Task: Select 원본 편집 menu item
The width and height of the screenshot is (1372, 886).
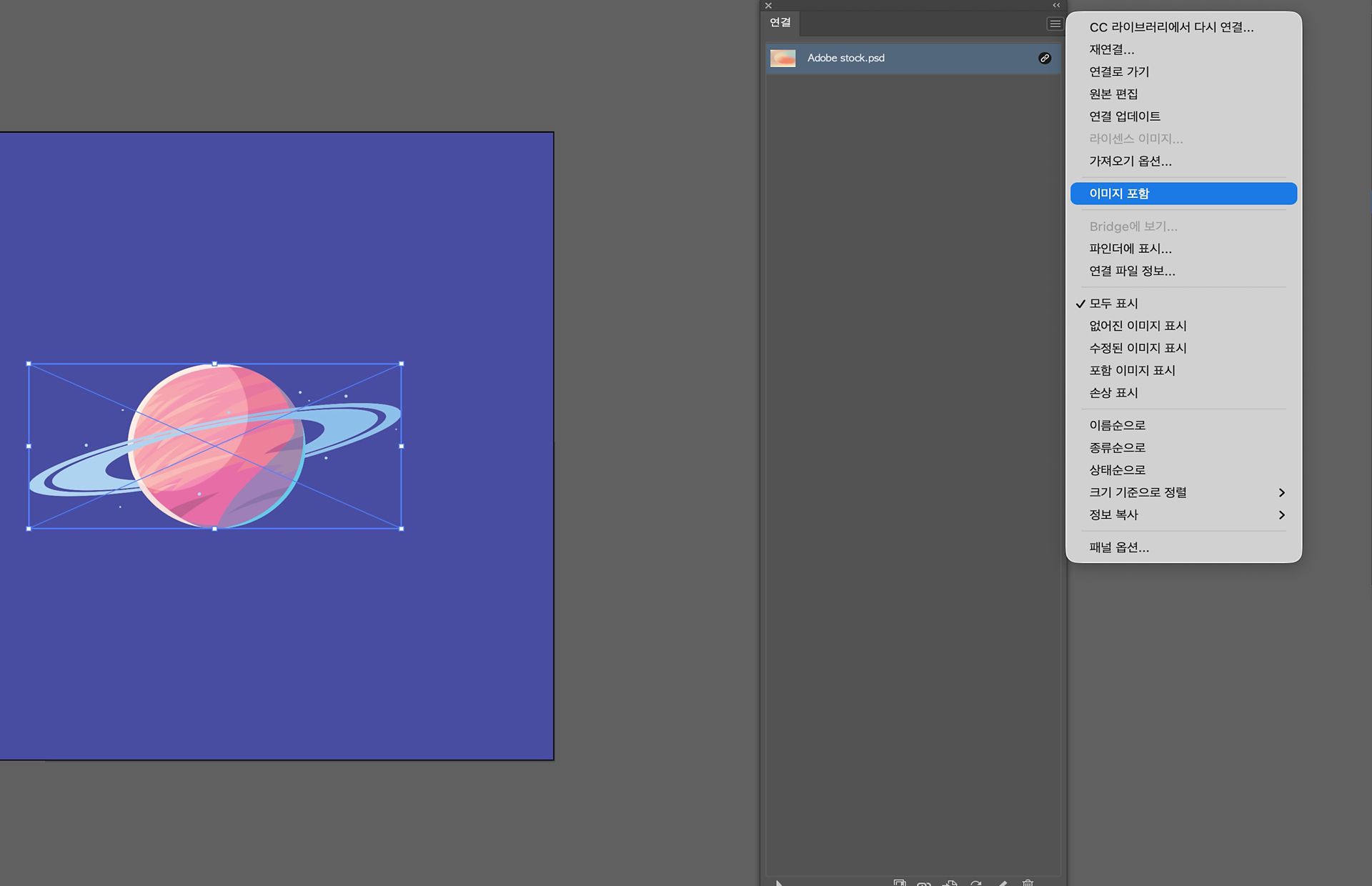Action: click(1183, 94)
